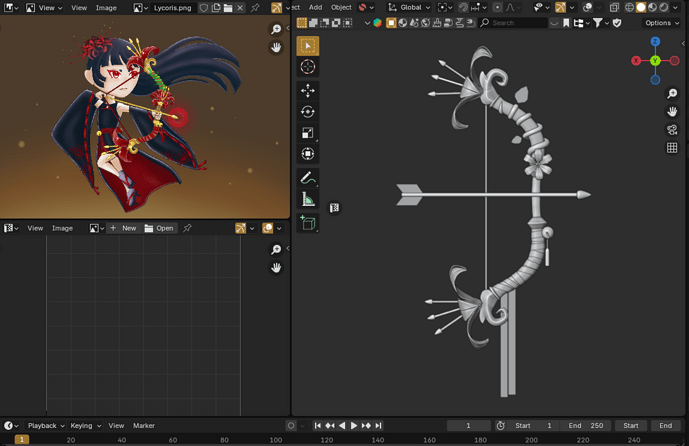Toggle proportional editing in viewport header
Image resolution: width=689 pixels, height=446 pixels.
click(497, 7)
